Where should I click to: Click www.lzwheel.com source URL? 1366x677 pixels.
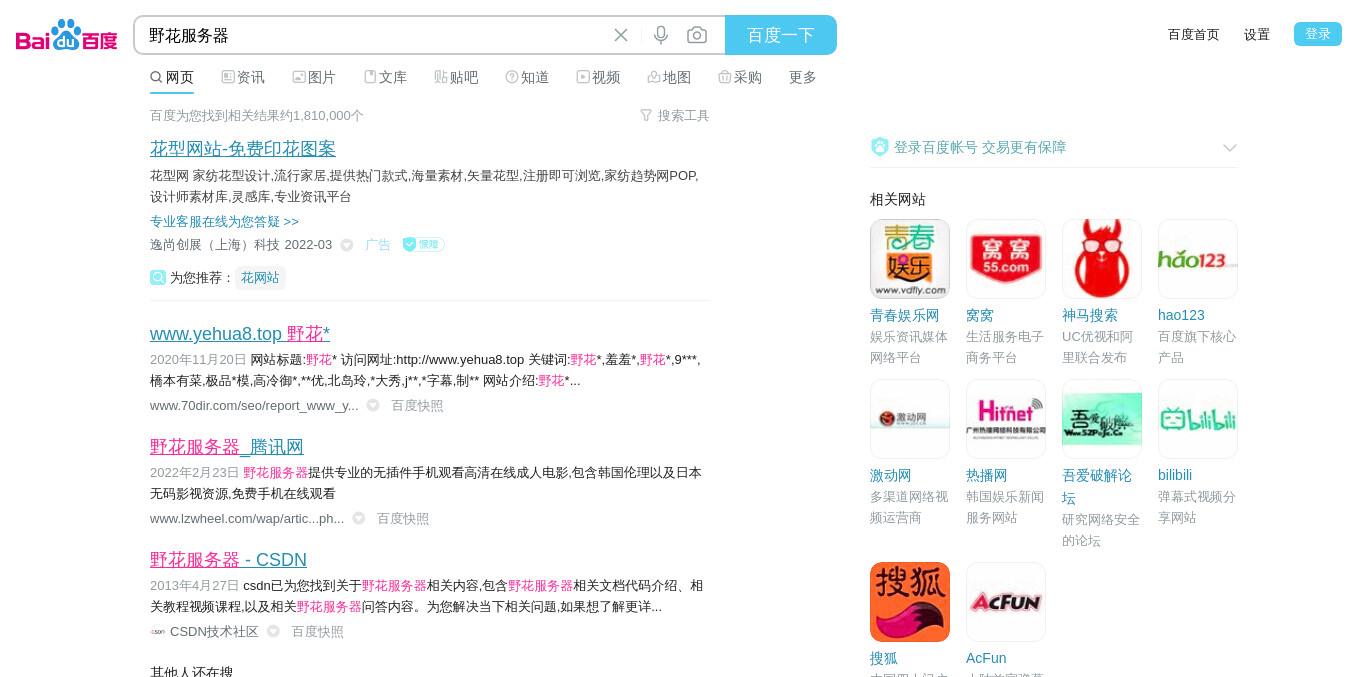coord(247,519)
